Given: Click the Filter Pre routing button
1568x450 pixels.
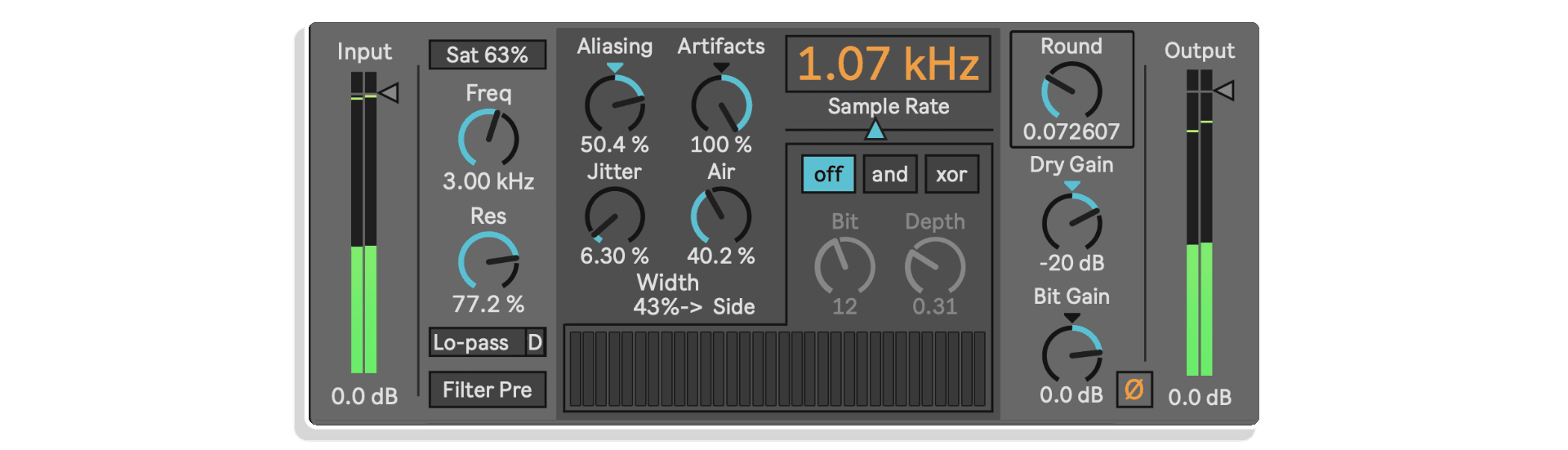Looking at the screenshot, I should [488, 390].
